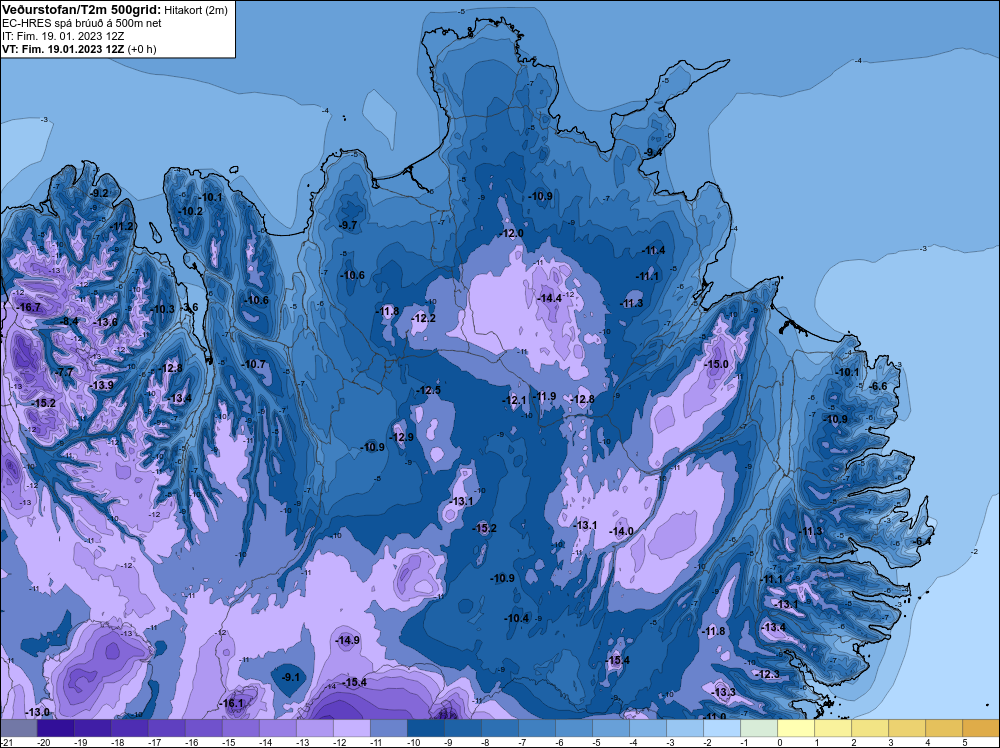Click the -16.7 temperature label
This screenshot has height=748, width=1000.
pyautogui.click(x=29, y=307)
